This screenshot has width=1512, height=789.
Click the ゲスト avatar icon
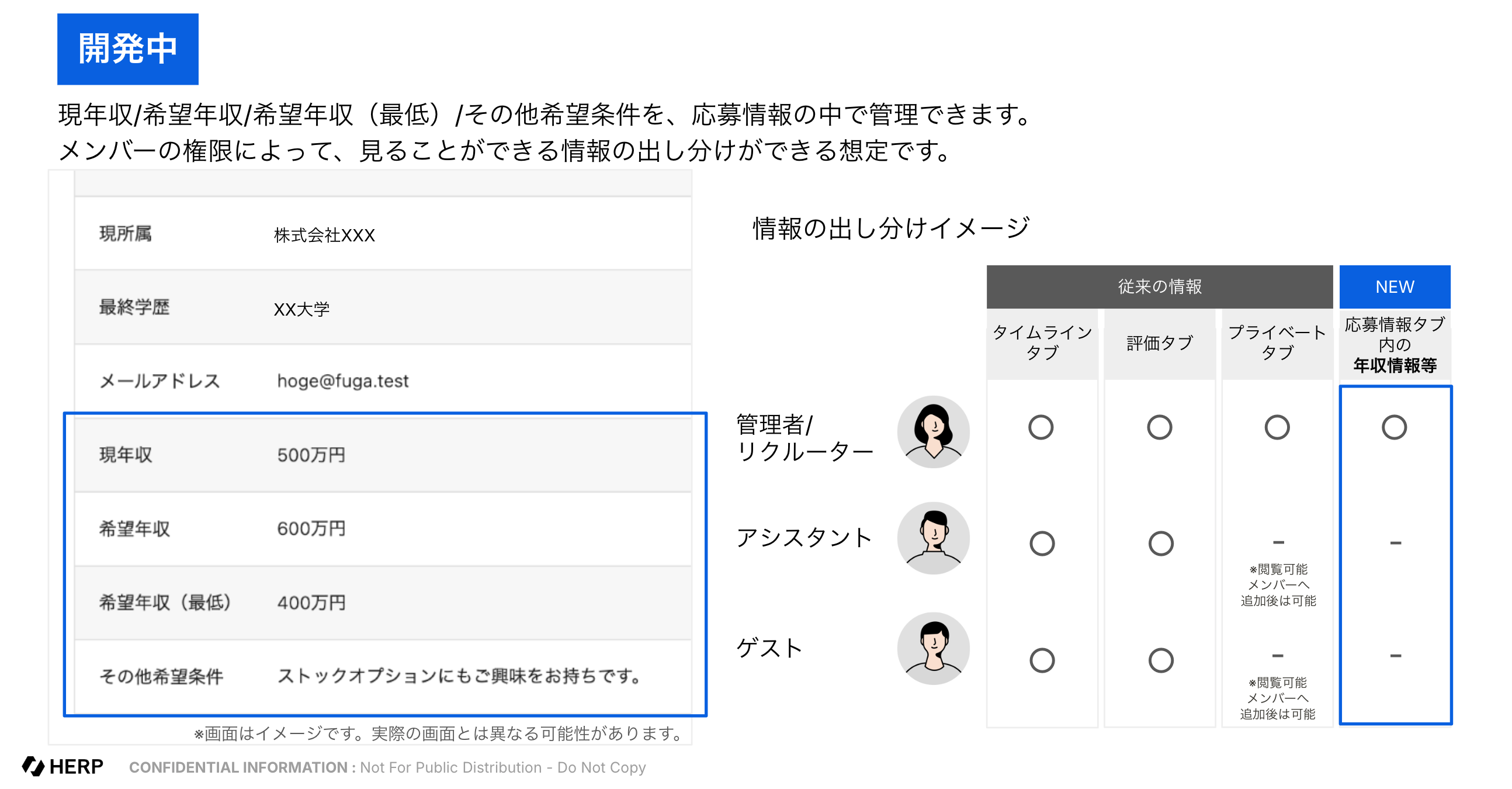[x=932, y=648]
